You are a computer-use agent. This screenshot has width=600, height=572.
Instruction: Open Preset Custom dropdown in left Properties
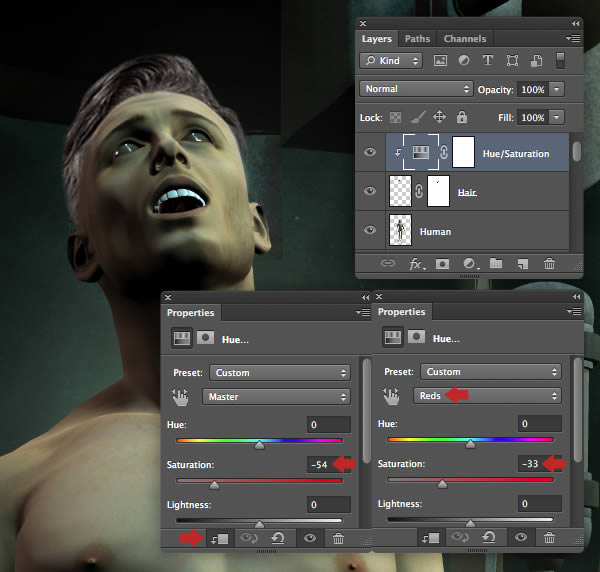(x=280, y=373)
